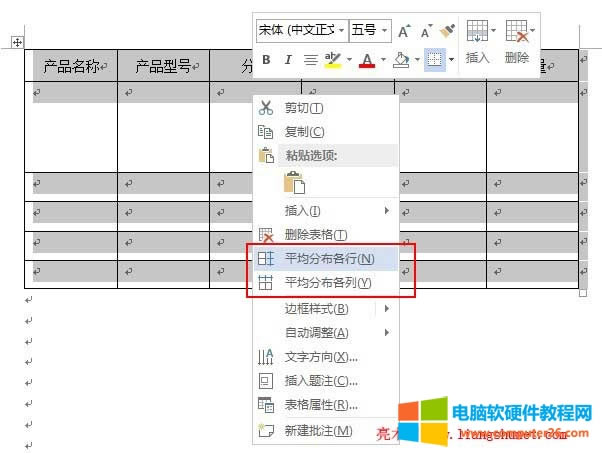The image size is (602, 453).
Task: Open the font name dropdown 宋体
Action: (300, 30)
